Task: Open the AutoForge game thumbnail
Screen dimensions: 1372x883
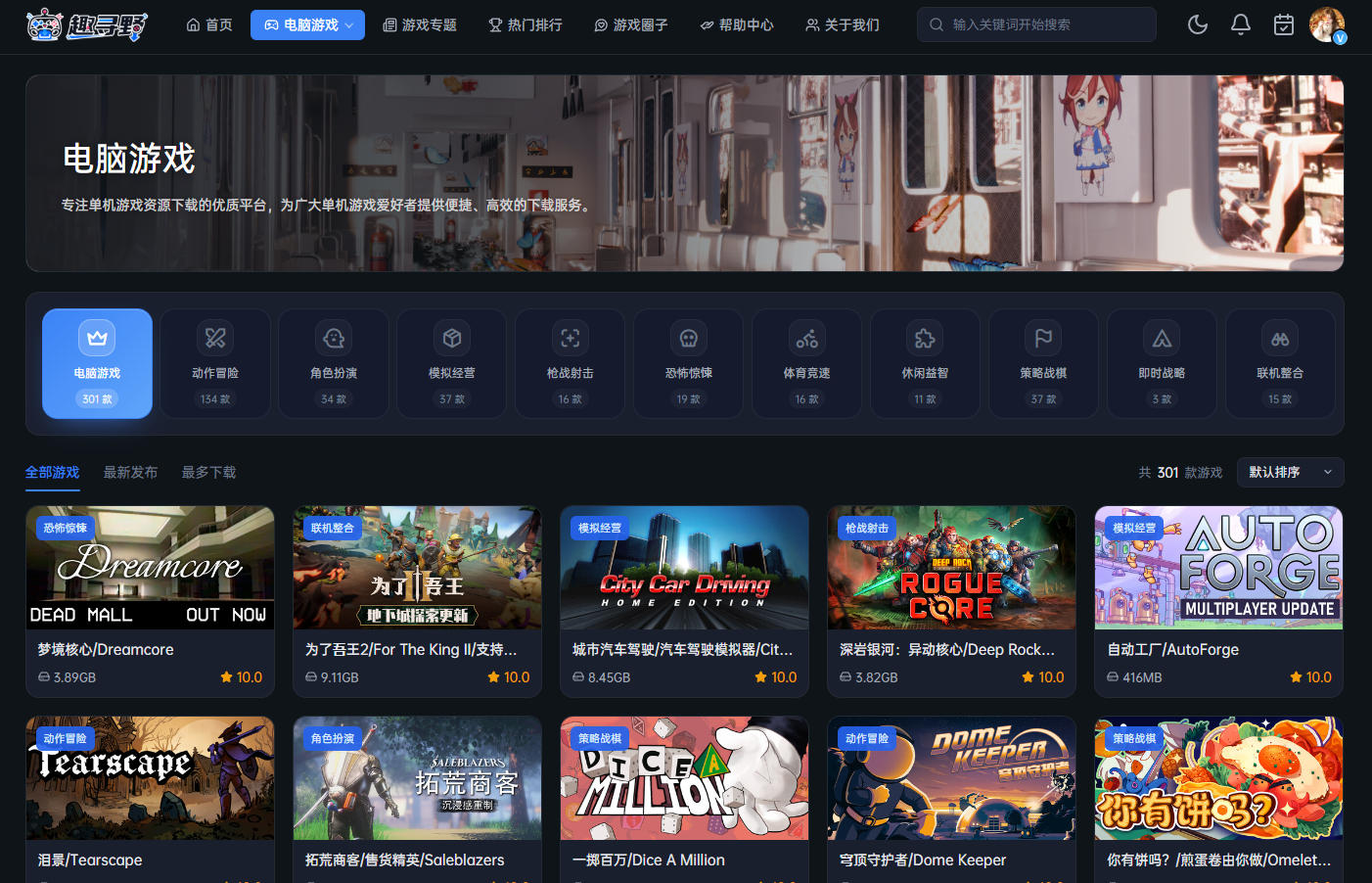Action: coord(1218,568)
